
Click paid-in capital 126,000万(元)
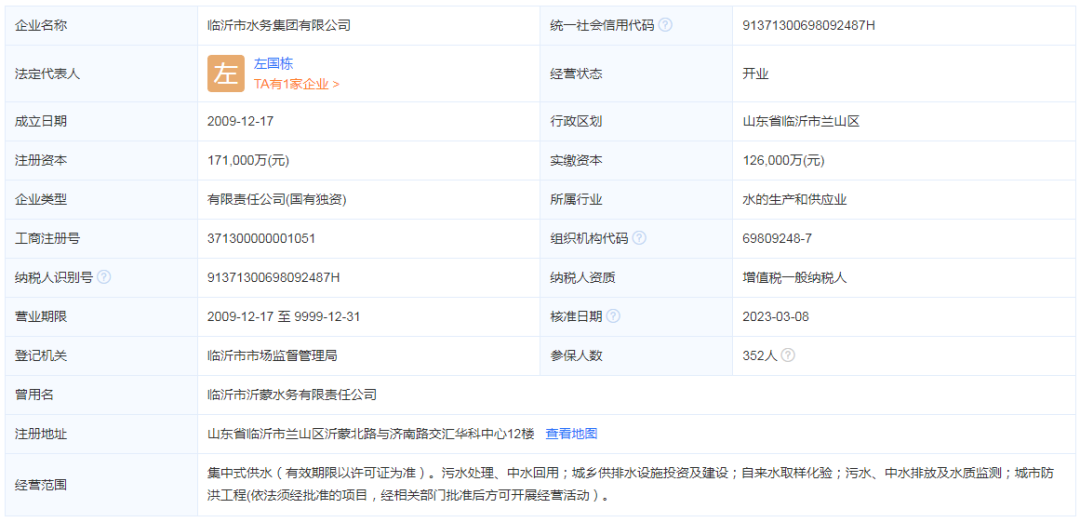783,160
